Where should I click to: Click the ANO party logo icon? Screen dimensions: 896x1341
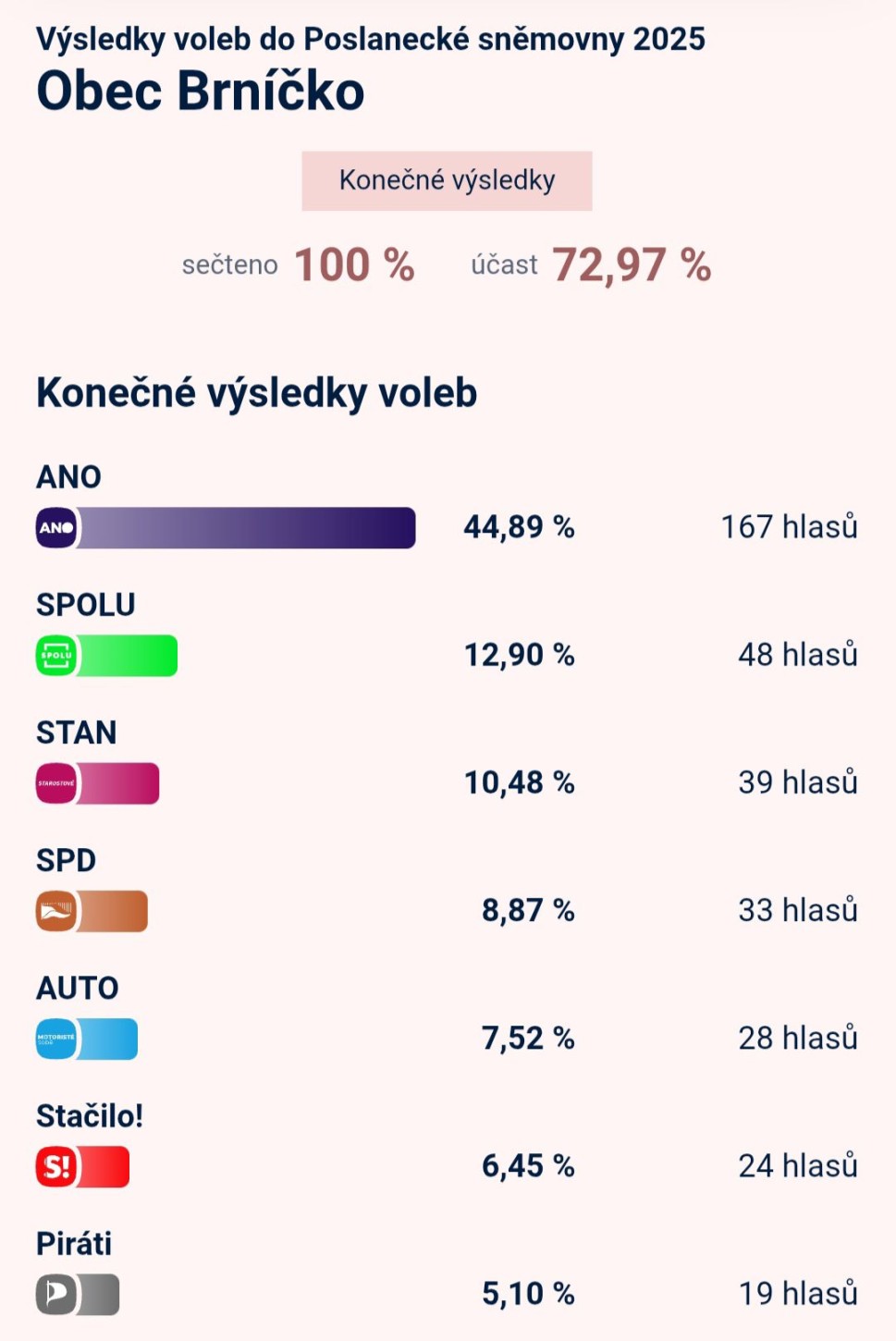click(x=56, y=528)
